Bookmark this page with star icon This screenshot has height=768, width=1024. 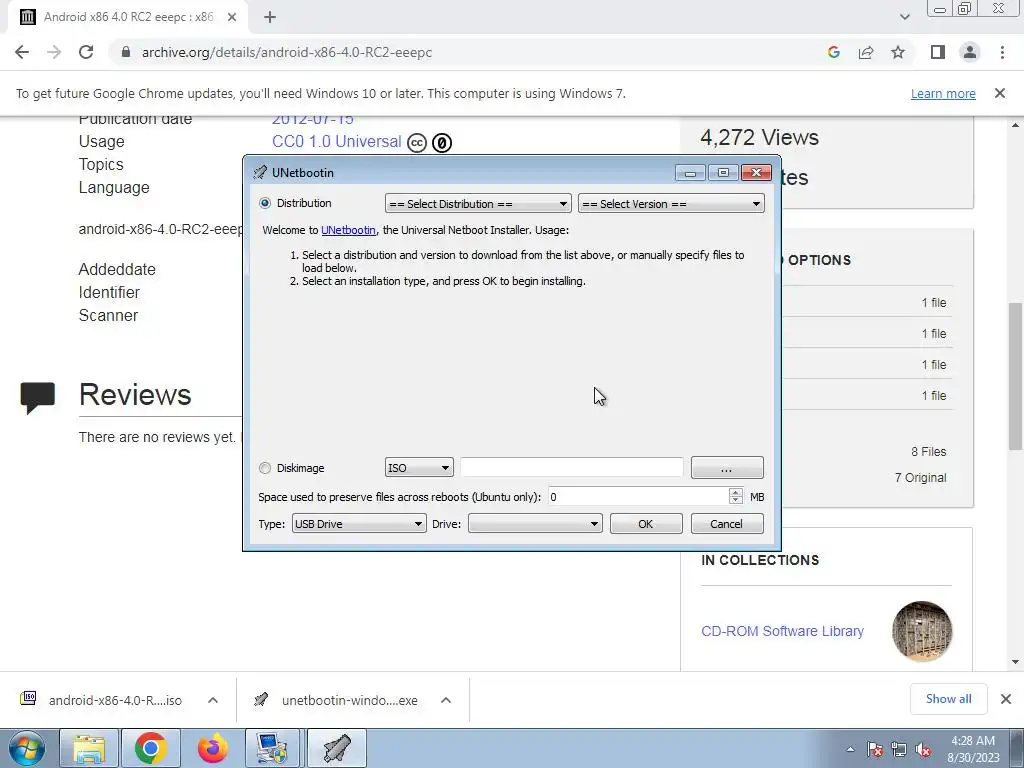(898, 52)
